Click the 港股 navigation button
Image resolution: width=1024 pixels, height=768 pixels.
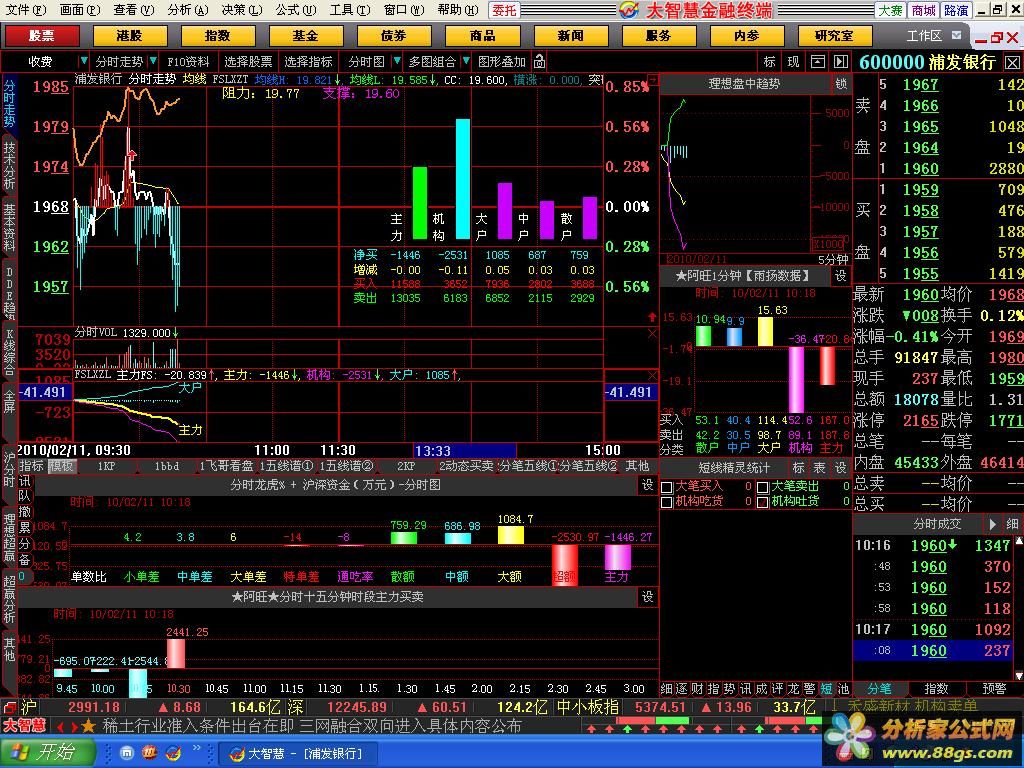pyautogui.click(x=129, y=35)
